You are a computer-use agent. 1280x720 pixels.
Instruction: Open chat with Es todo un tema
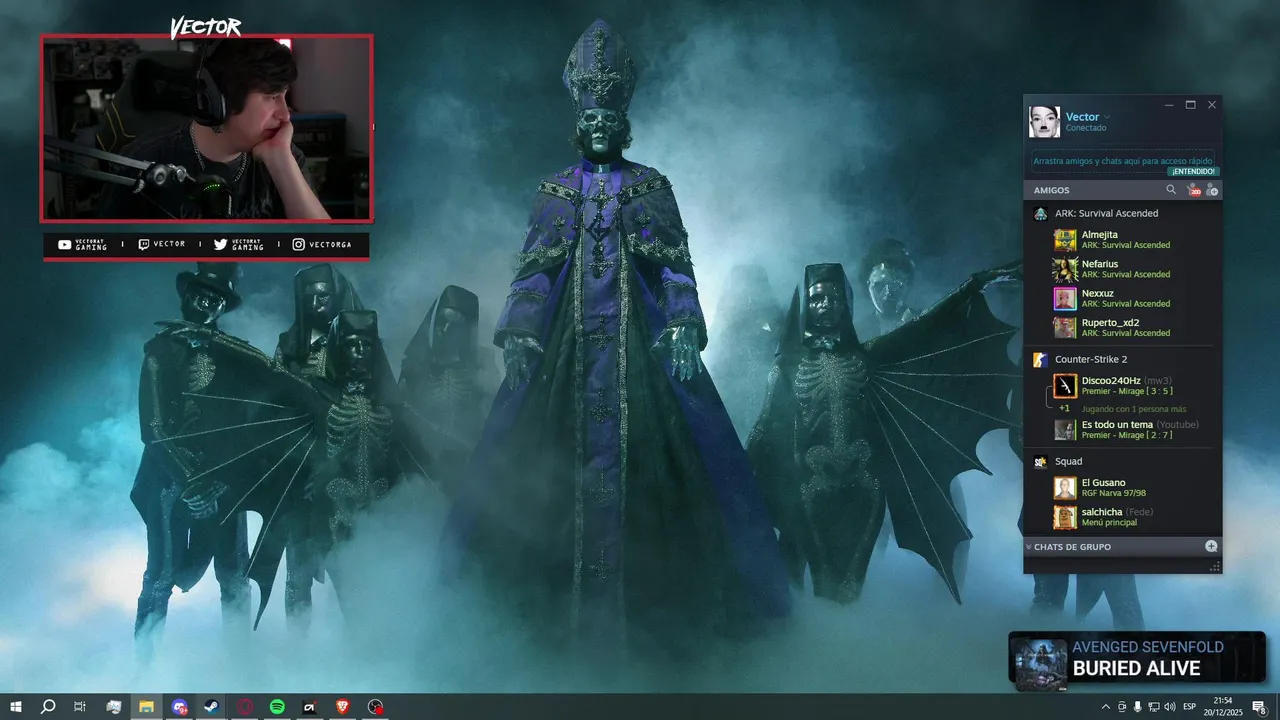tap(1123, 430)
